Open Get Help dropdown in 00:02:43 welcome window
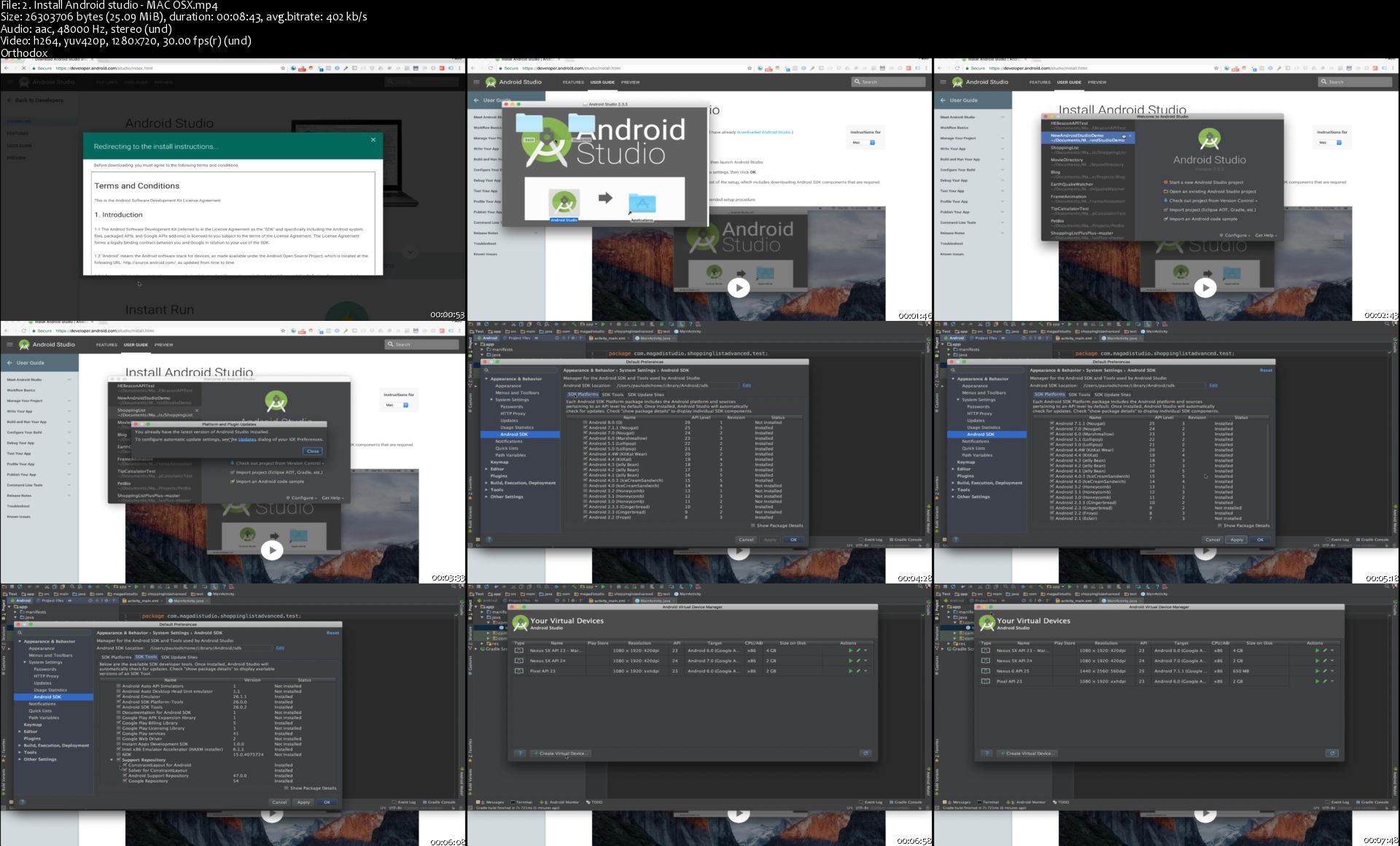Viewport: 1400px width, 846px height. 1266,236
